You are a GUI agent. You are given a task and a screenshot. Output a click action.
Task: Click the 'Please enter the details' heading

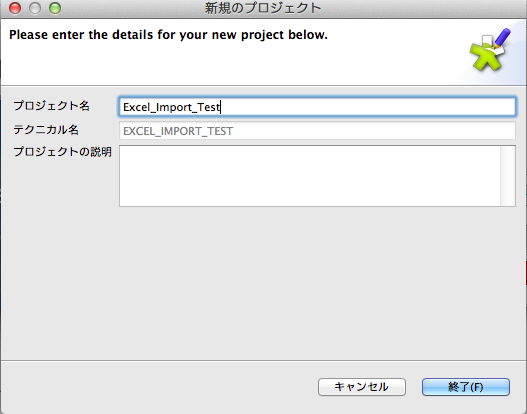[x=168, y=35]
